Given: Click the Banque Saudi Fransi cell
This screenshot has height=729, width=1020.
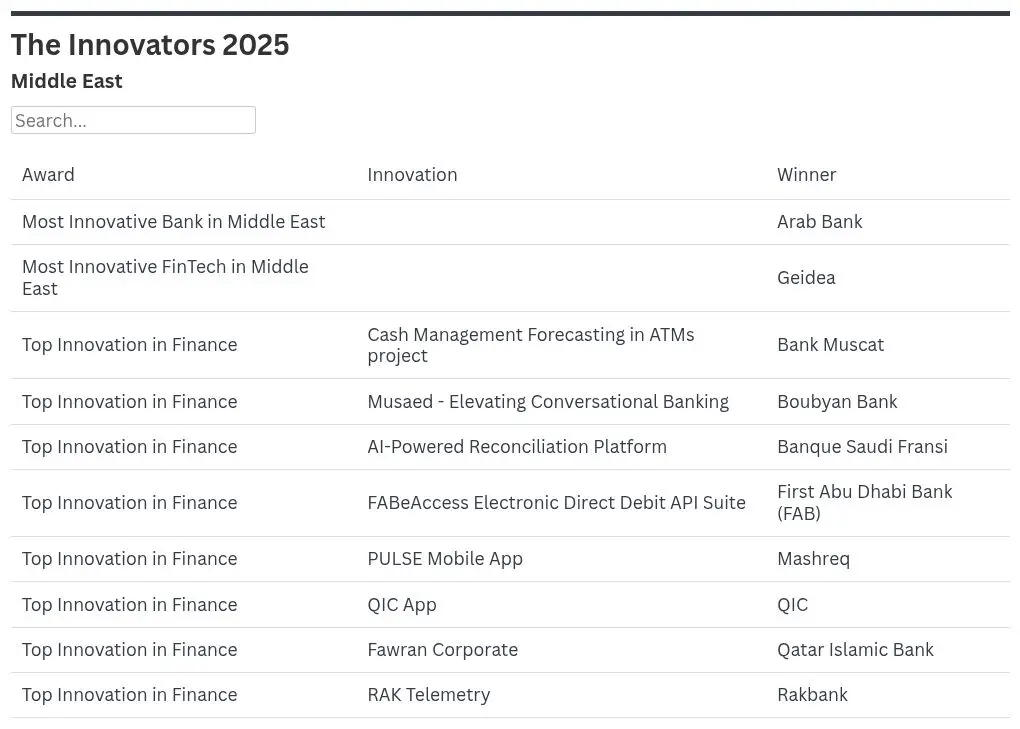Looking at the screenshot, I should pos(862,447).
